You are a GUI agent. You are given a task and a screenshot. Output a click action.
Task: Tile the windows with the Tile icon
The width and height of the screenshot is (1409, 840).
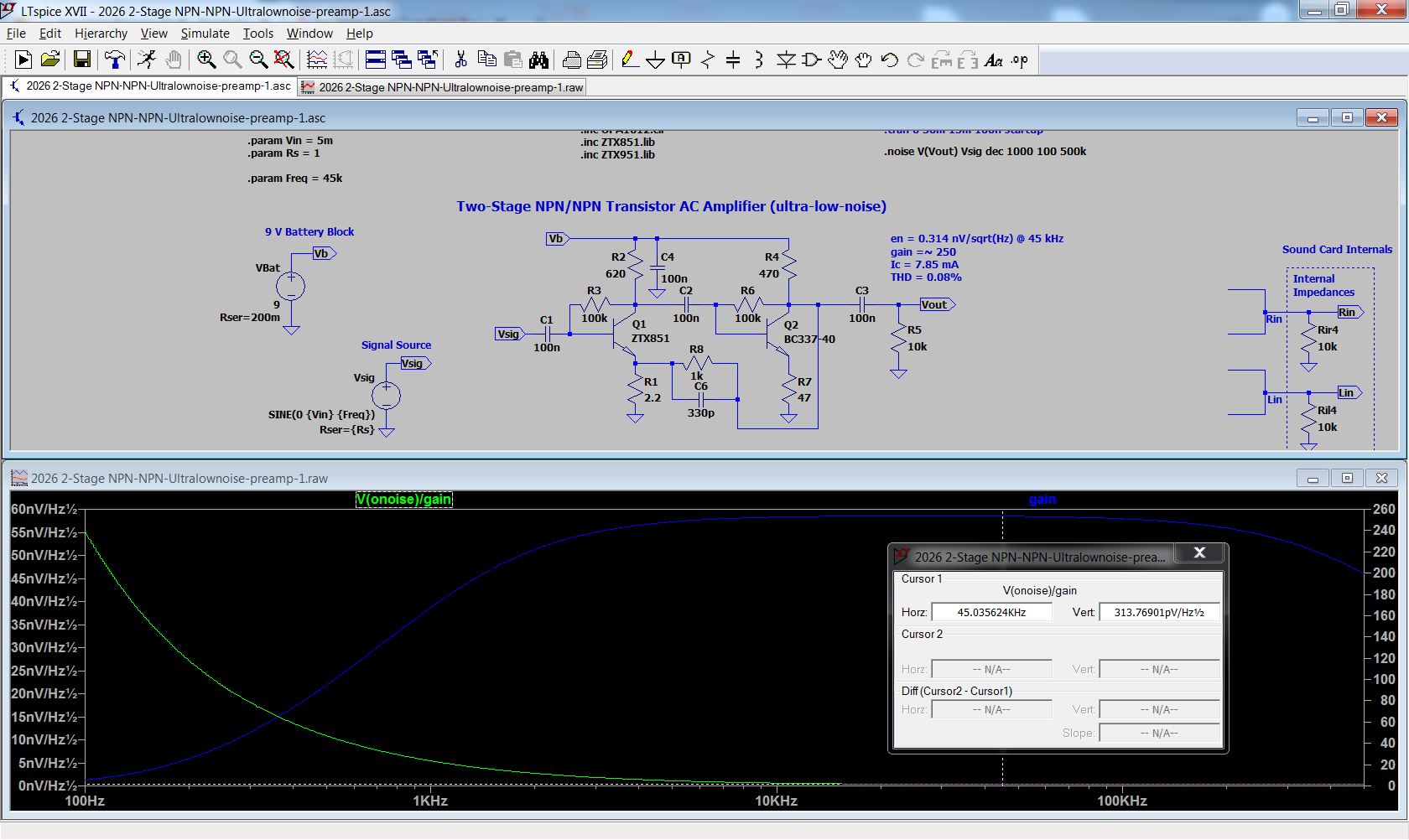(376, 60)
